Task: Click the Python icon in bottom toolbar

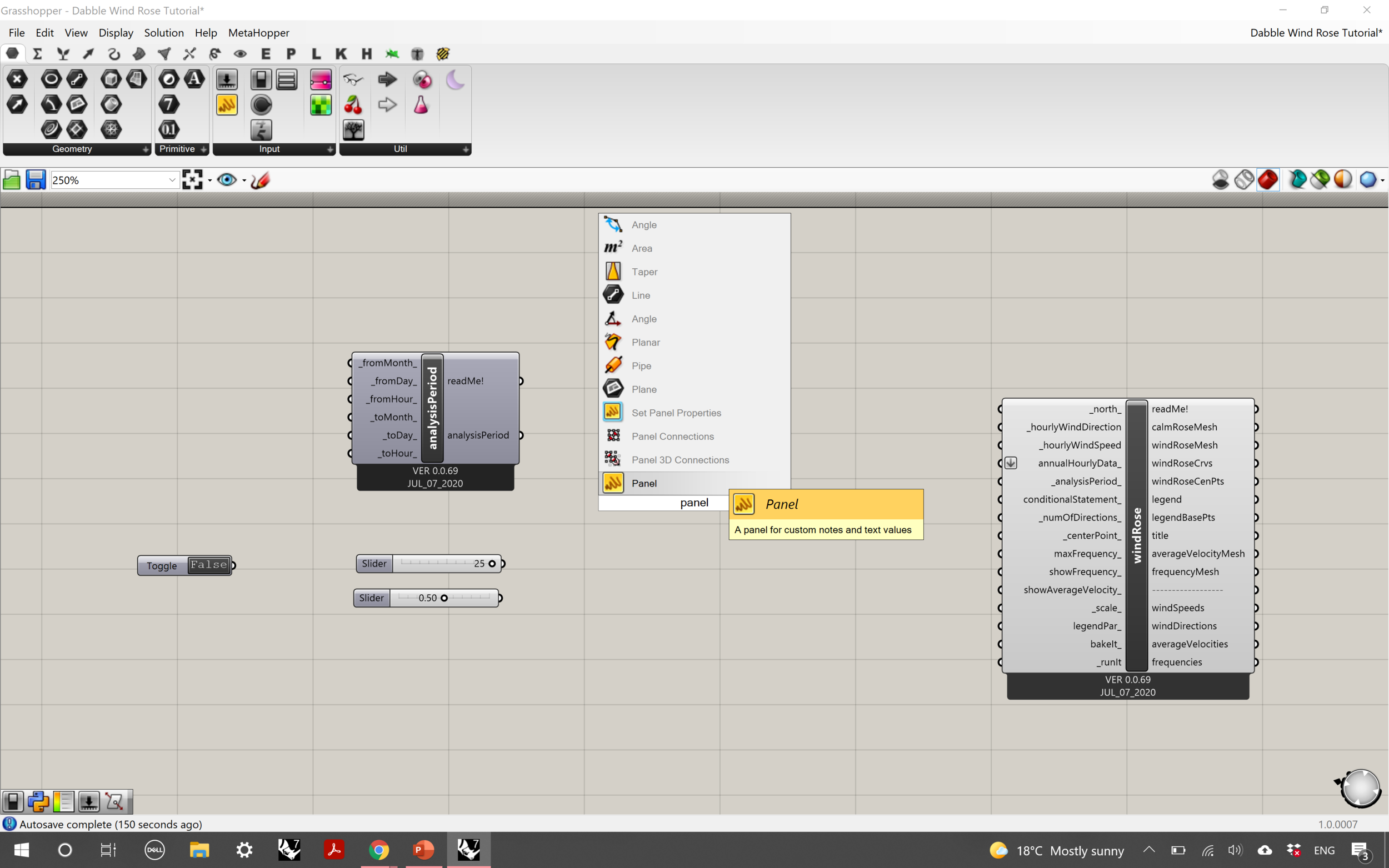Action: click(38, 801)
